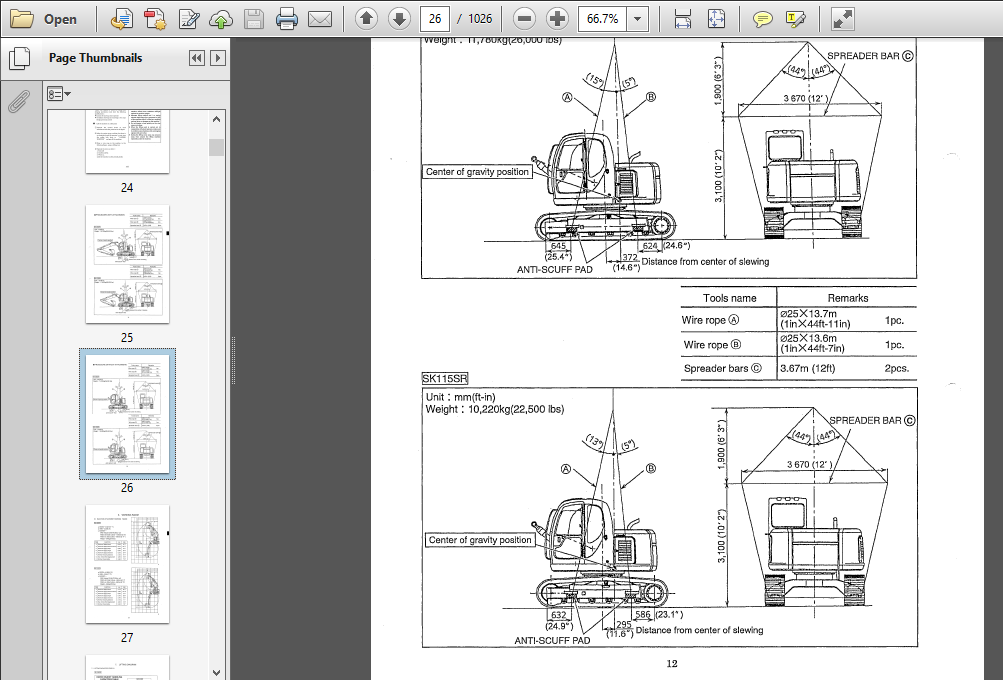Zoom in with the plus button

tap(557, 19)
